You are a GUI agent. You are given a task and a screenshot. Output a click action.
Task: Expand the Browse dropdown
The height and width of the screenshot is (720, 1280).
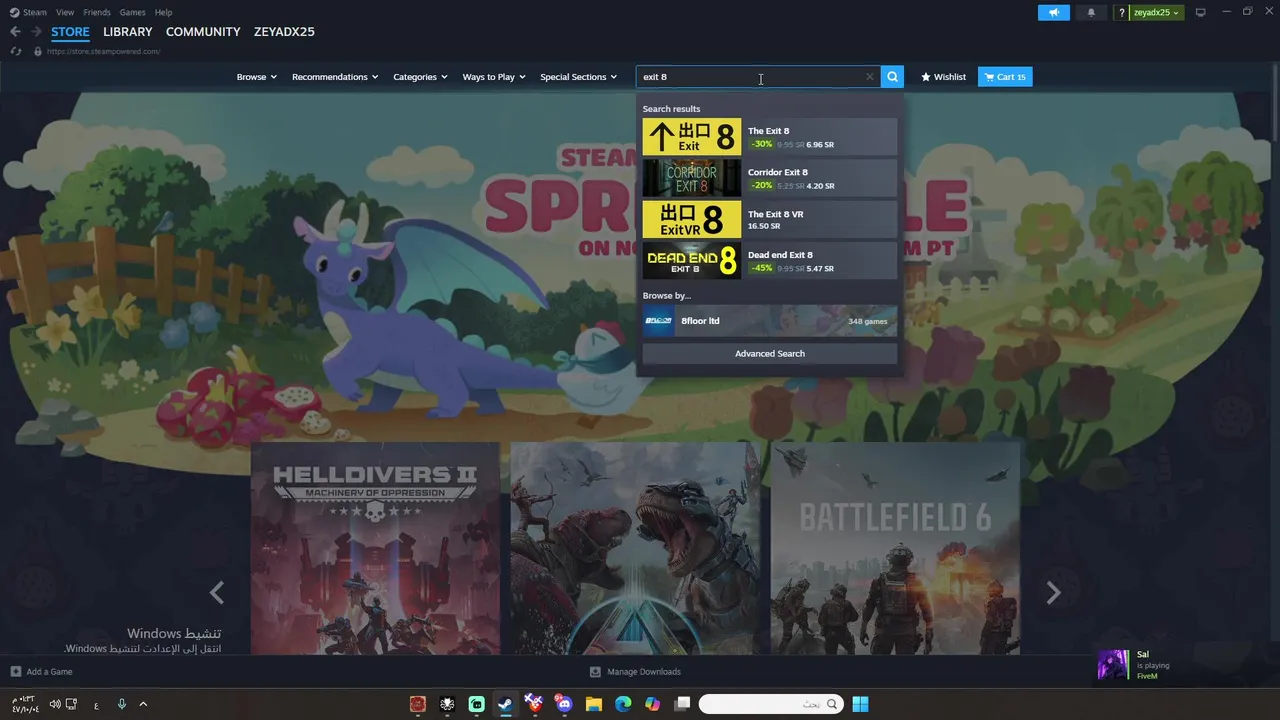coord(256,77)
